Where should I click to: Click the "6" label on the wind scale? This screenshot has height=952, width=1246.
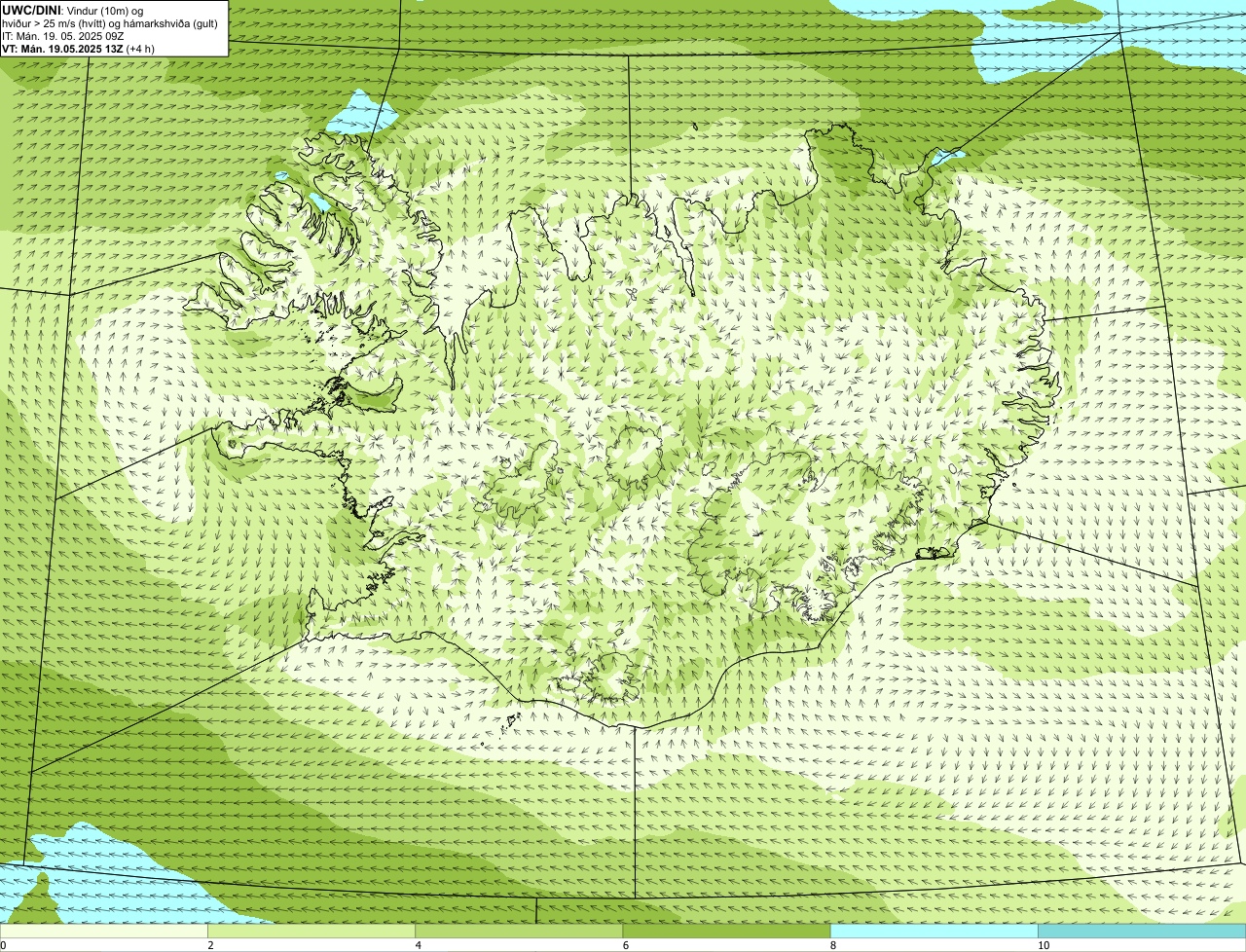625,945
